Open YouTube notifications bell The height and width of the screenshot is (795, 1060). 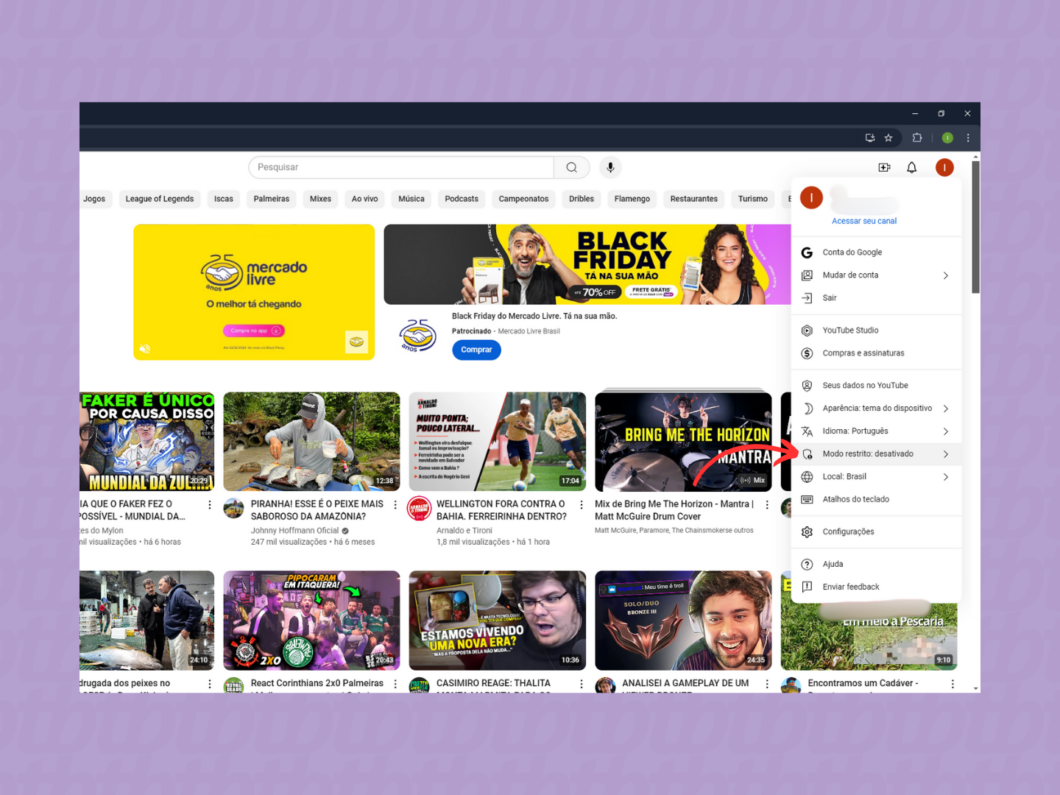[x=911, y=167]
